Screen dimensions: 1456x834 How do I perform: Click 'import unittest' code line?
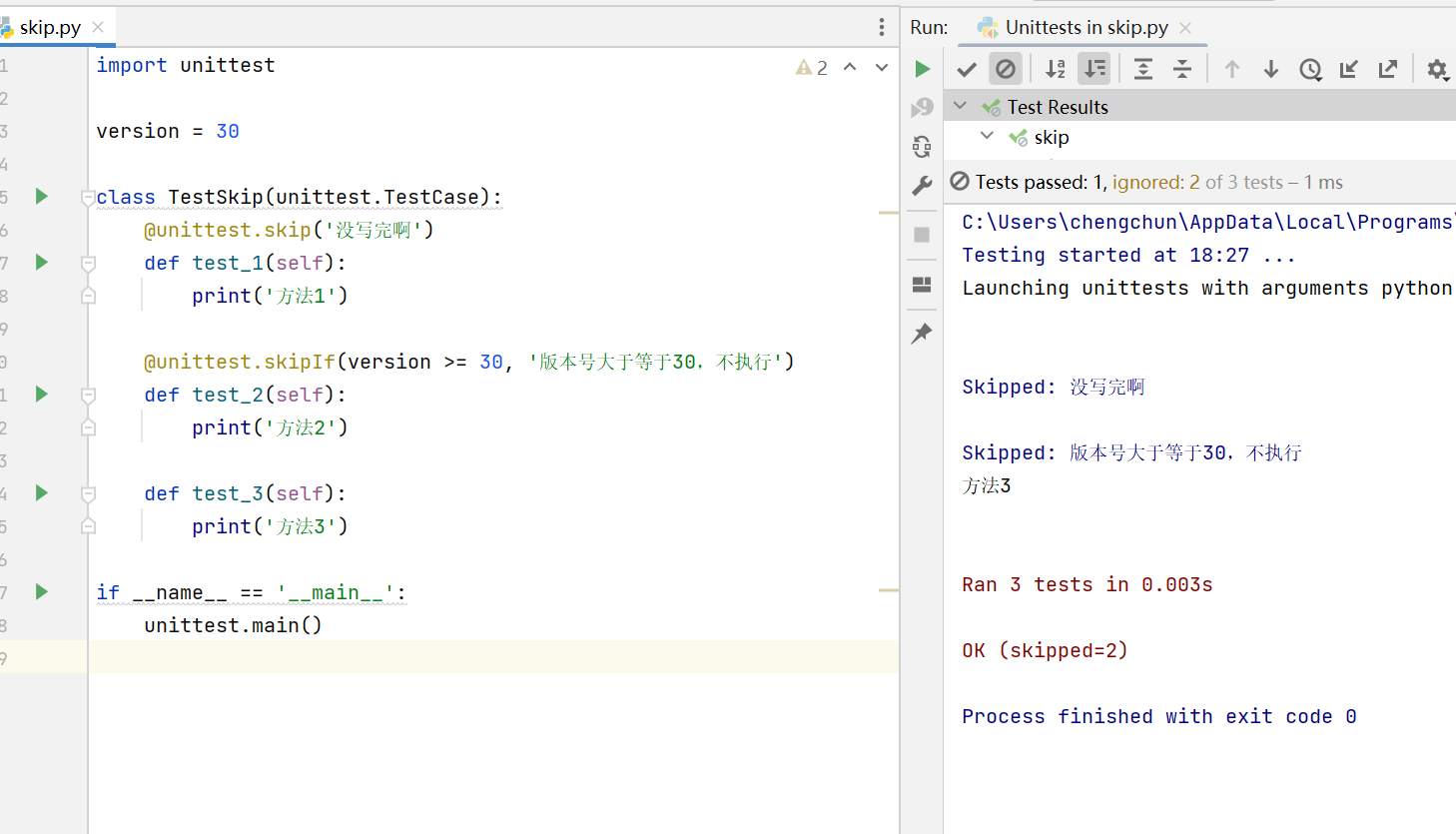pyautogui.click(x=186, y=65)
